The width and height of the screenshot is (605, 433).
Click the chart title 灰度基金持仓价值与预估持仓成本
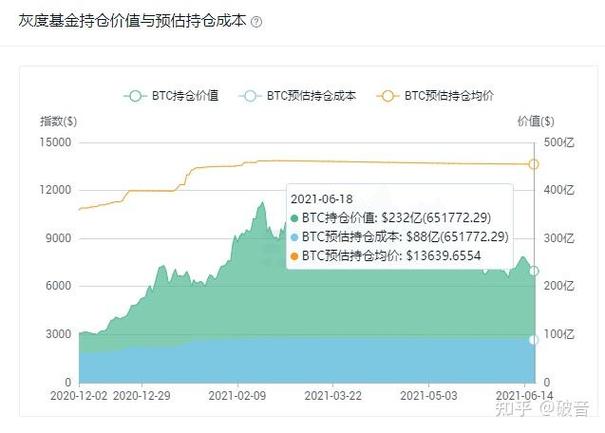(x=132, y=20)
